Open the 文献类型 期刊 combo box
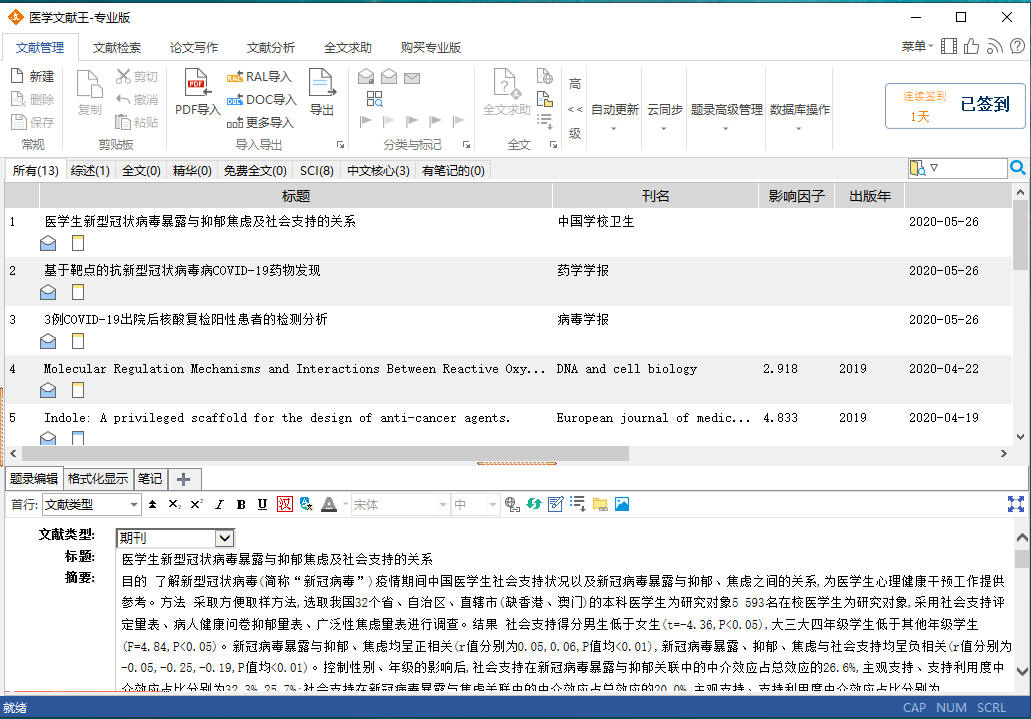This screenshot has width=1031, height=719. coord(175,538)
